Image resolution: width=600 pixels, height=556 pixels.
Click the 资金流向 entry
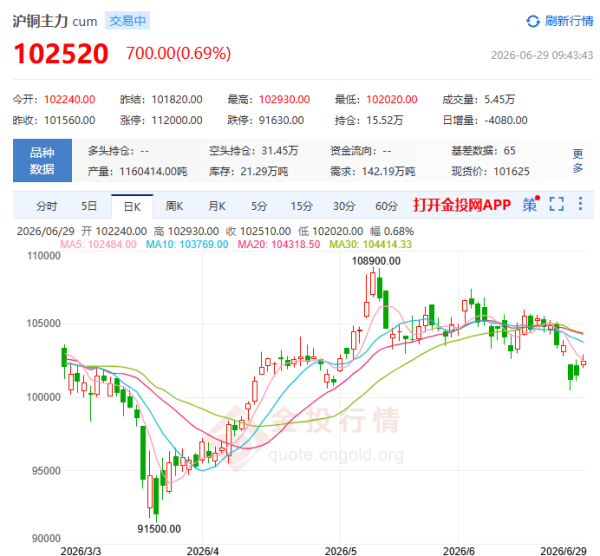(x=361, y=151)
